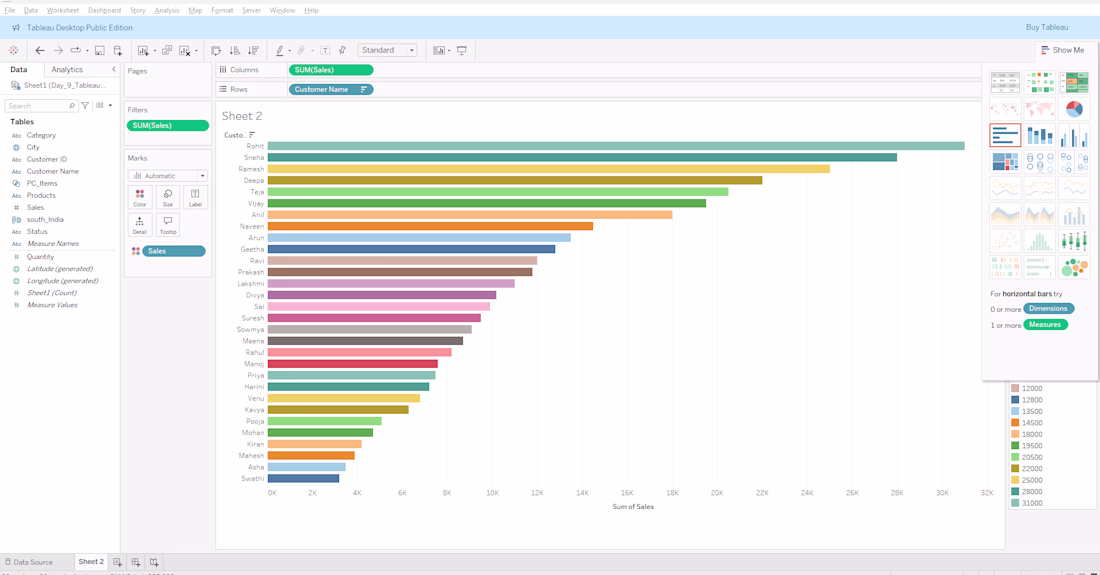This screenshot has height=575, width=1100.
Task: Click sort icon next to Custo.. header
Action: [252, 135]
